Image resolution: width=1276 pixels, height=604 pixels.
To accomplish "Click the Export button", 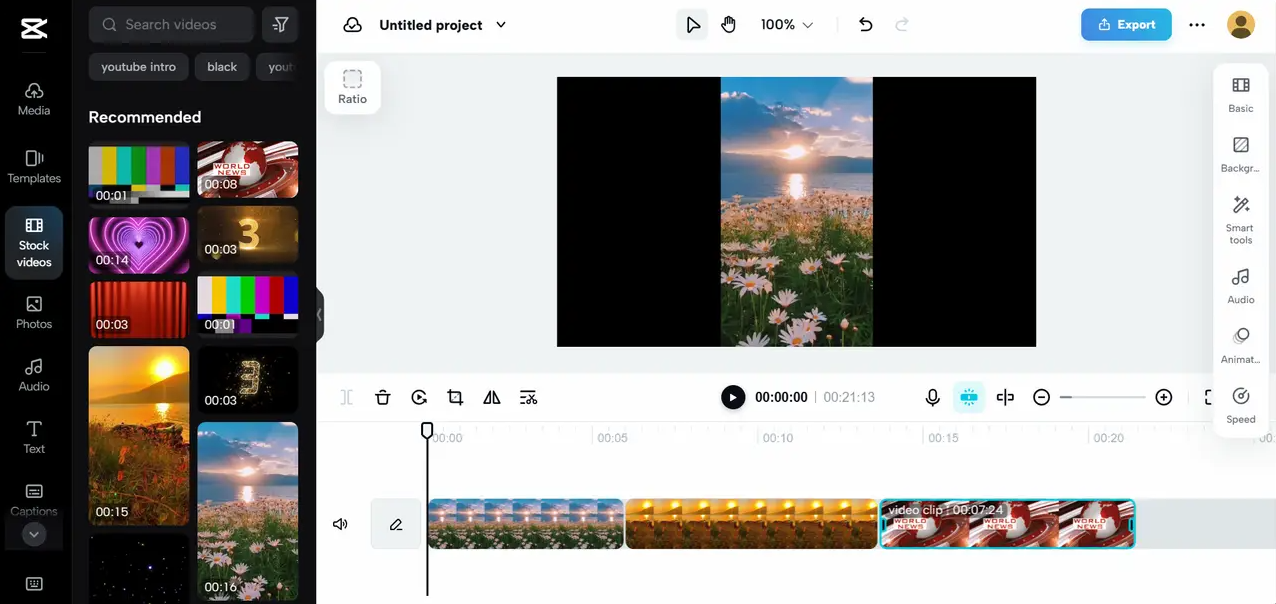I will tap(1126, 24).
